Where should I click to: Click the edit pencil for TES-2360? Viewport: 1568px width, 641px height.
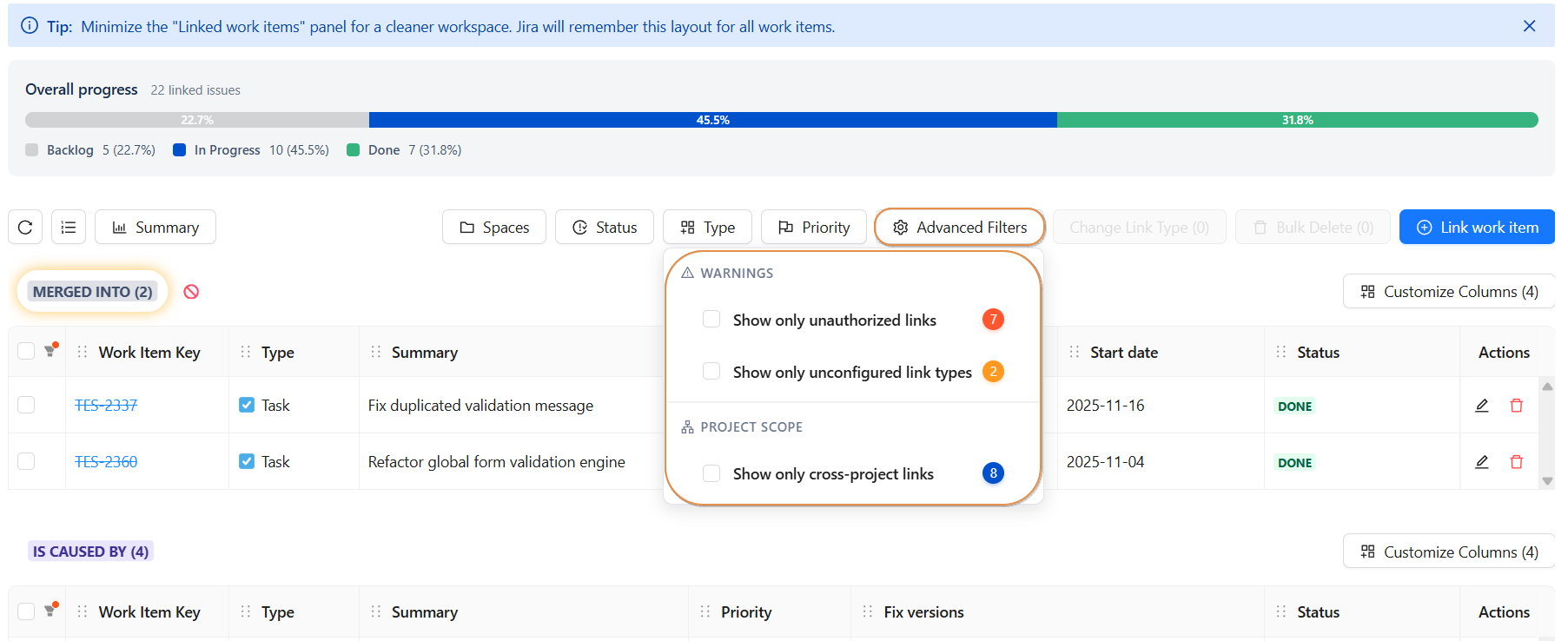(x=1482, y=462)
